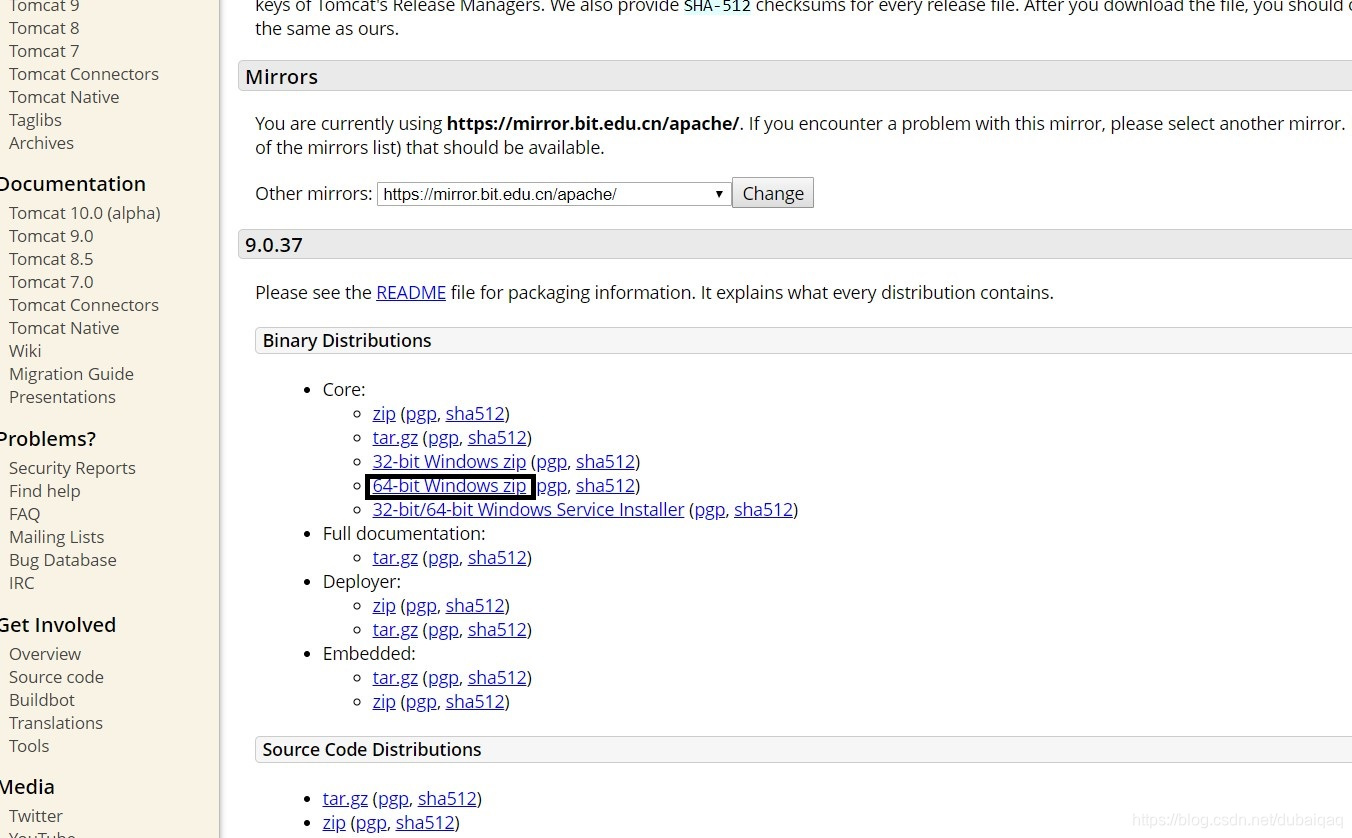
Task: Open the Translations sidebar link
Action: coord(56,723)
